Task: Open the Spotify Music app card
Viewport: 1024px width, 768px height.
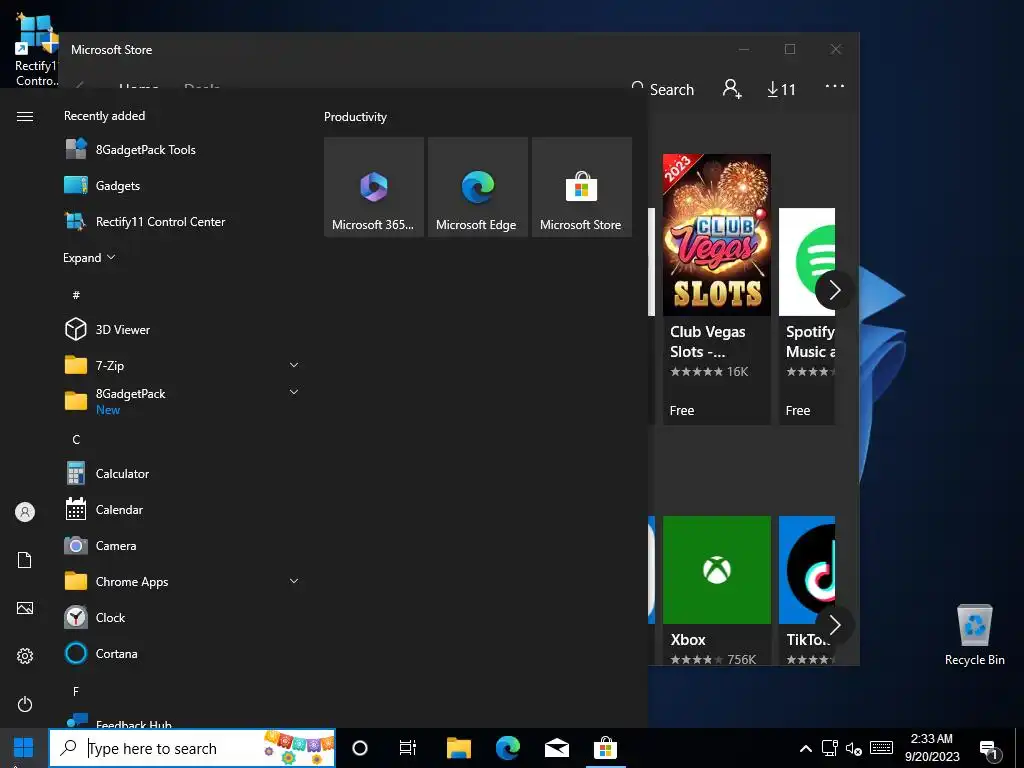Action: click(807, 316)
